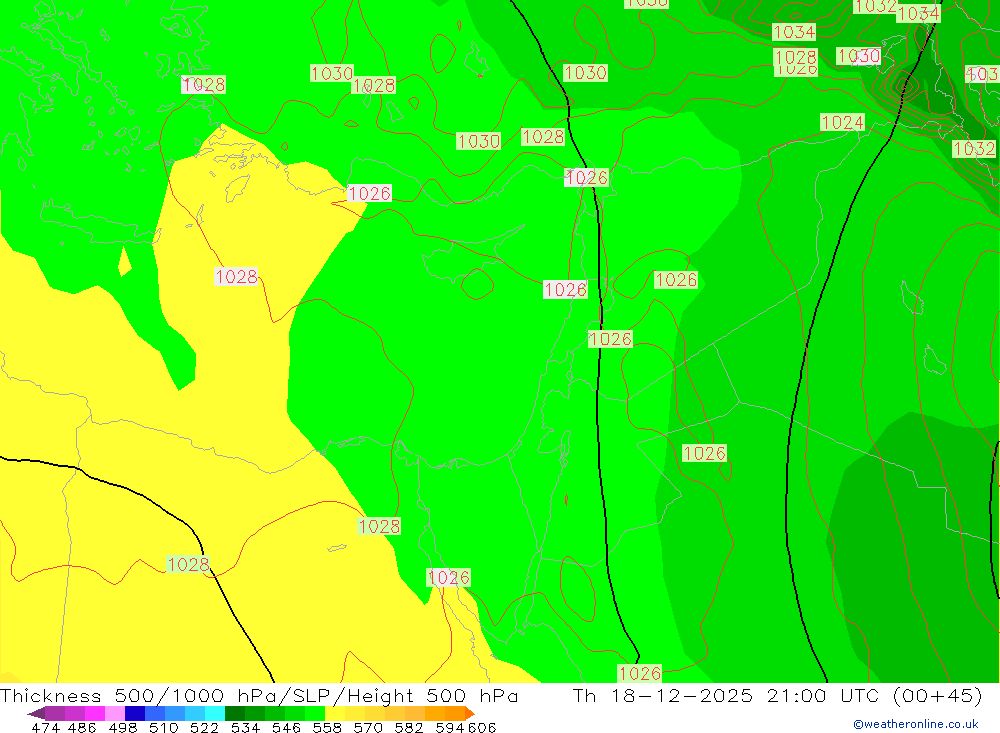1000x733 pixels.
Task: Click the cyan legend swatch
Action: [215, 713]
